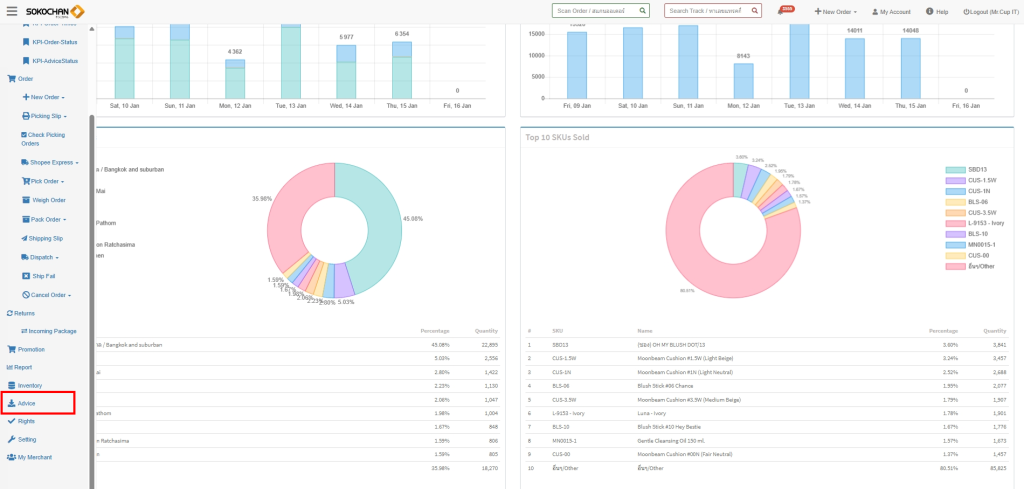Open Help from the top bar
This screenshot has height=489, width=1024.
(937, 11)
